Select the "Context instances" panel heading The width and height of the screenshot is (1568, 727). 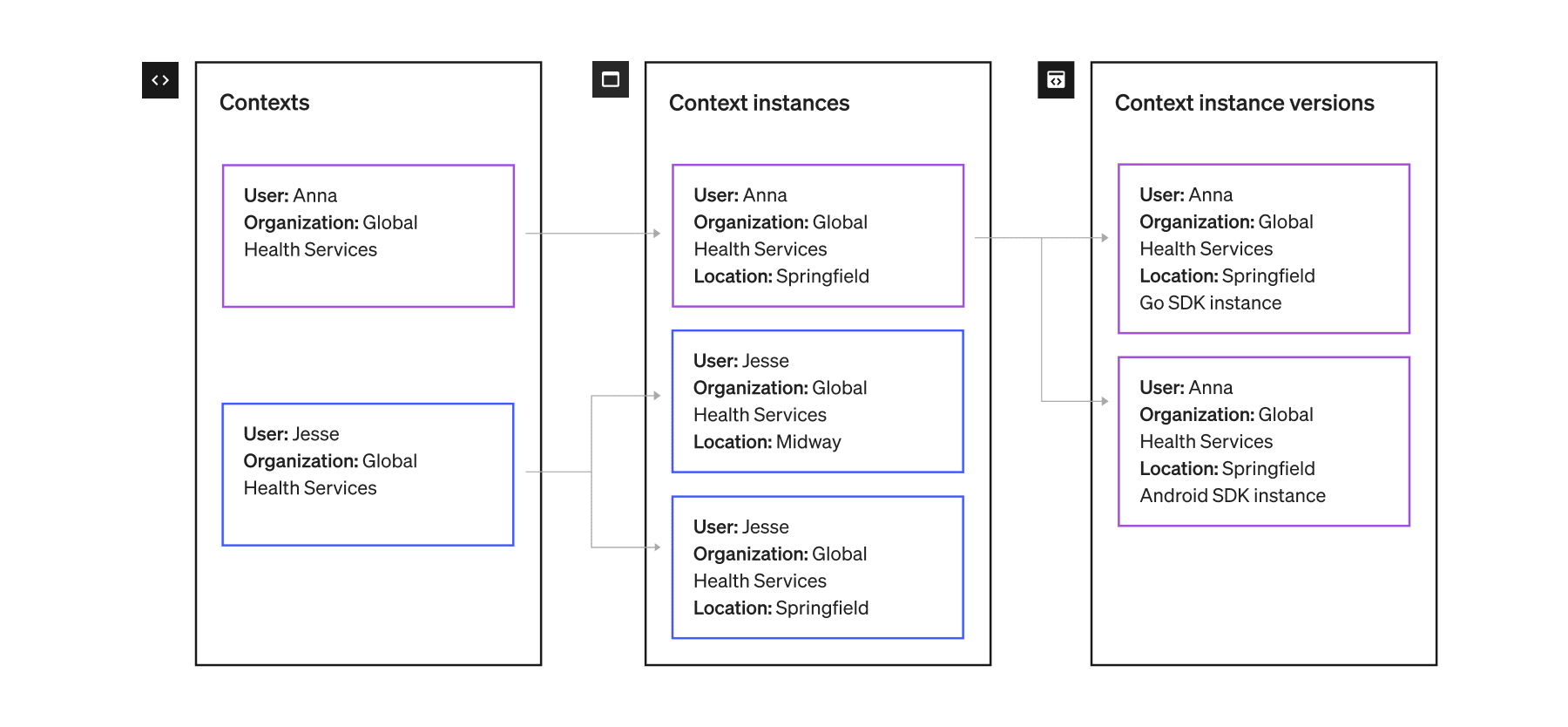point(759,103)
